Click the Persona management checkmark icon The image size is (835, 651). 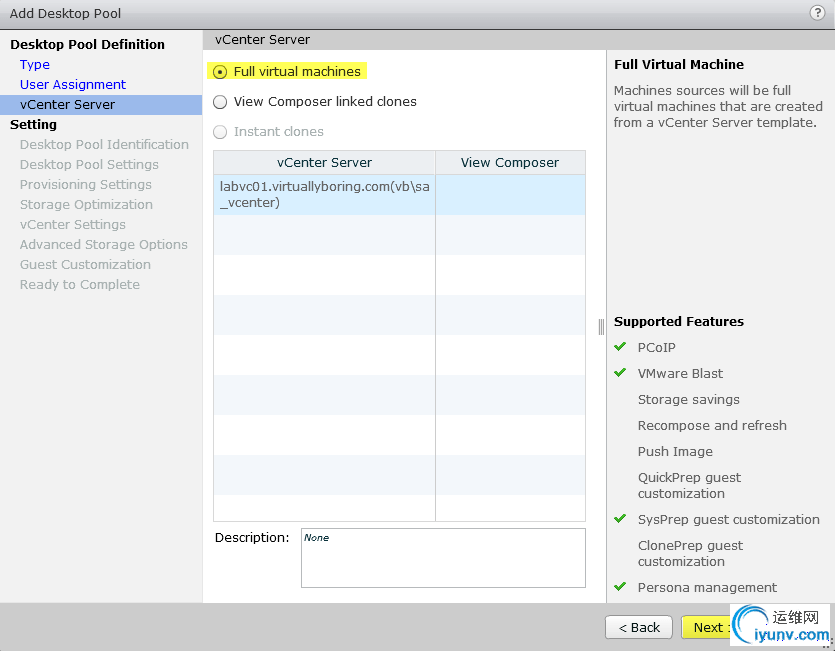(620, 587)
